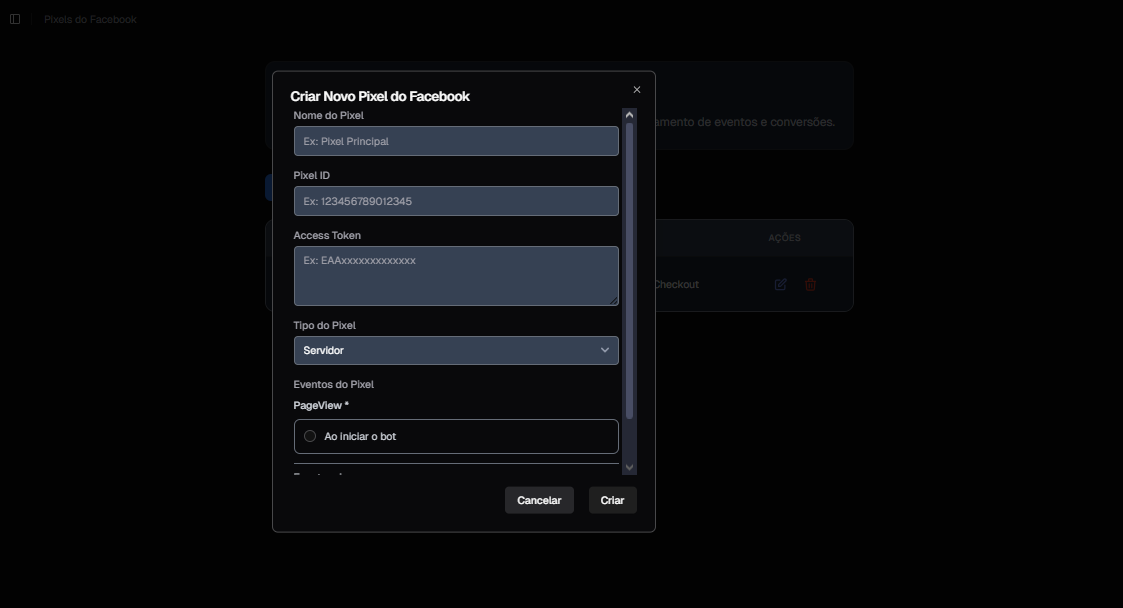Toggle the sidebar panel icon

[15, 19]
